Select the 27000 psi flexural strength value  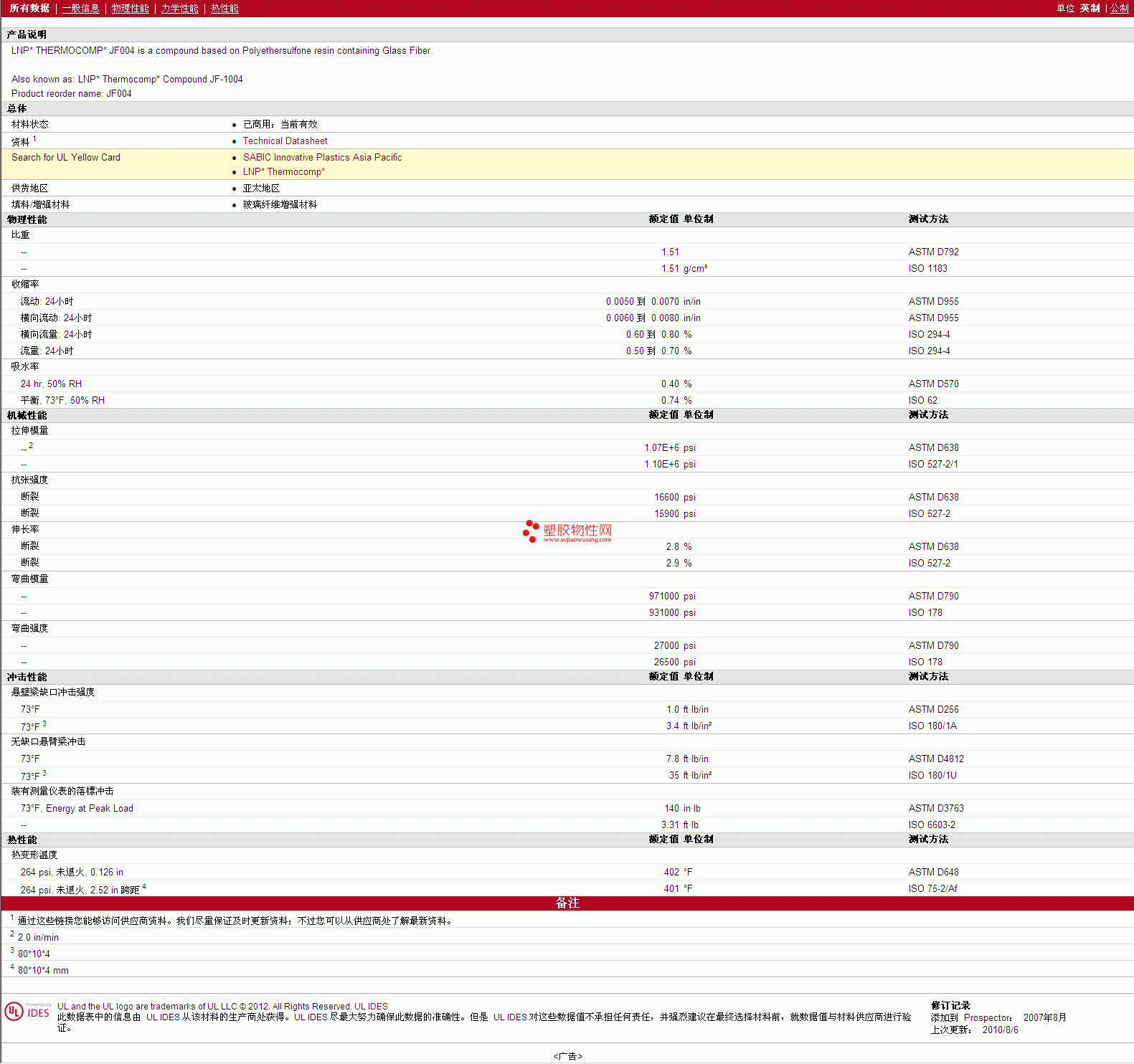coord(674,646)
